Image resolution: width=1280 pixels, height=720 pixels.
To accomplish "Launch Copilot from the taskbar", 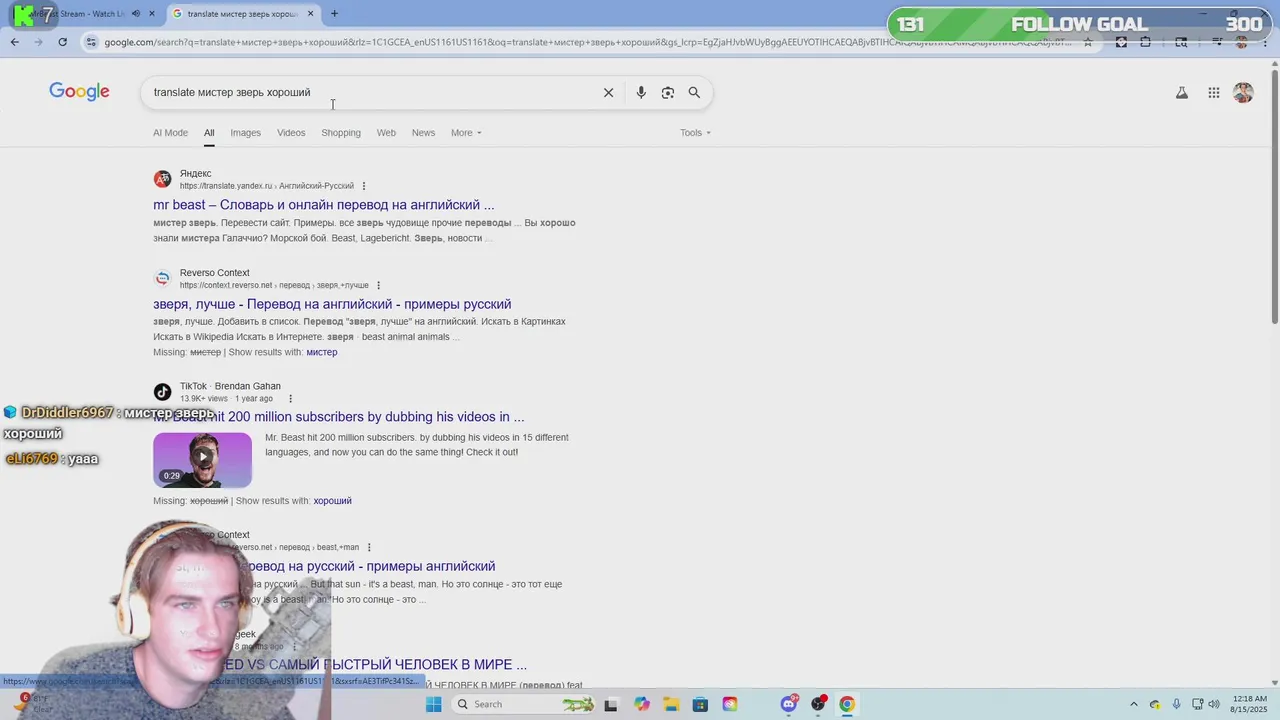I will coord(642,704).
